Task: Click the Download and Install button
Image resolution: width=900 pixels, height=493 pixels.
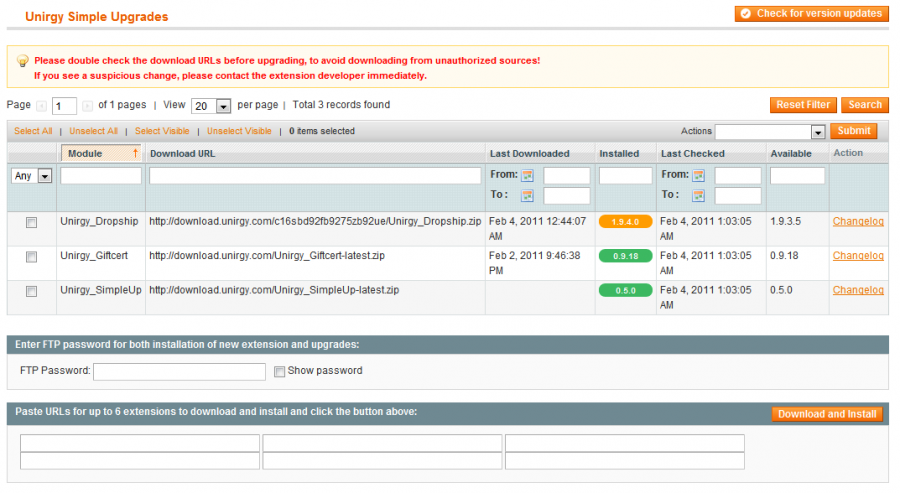Action: (827, 414)
